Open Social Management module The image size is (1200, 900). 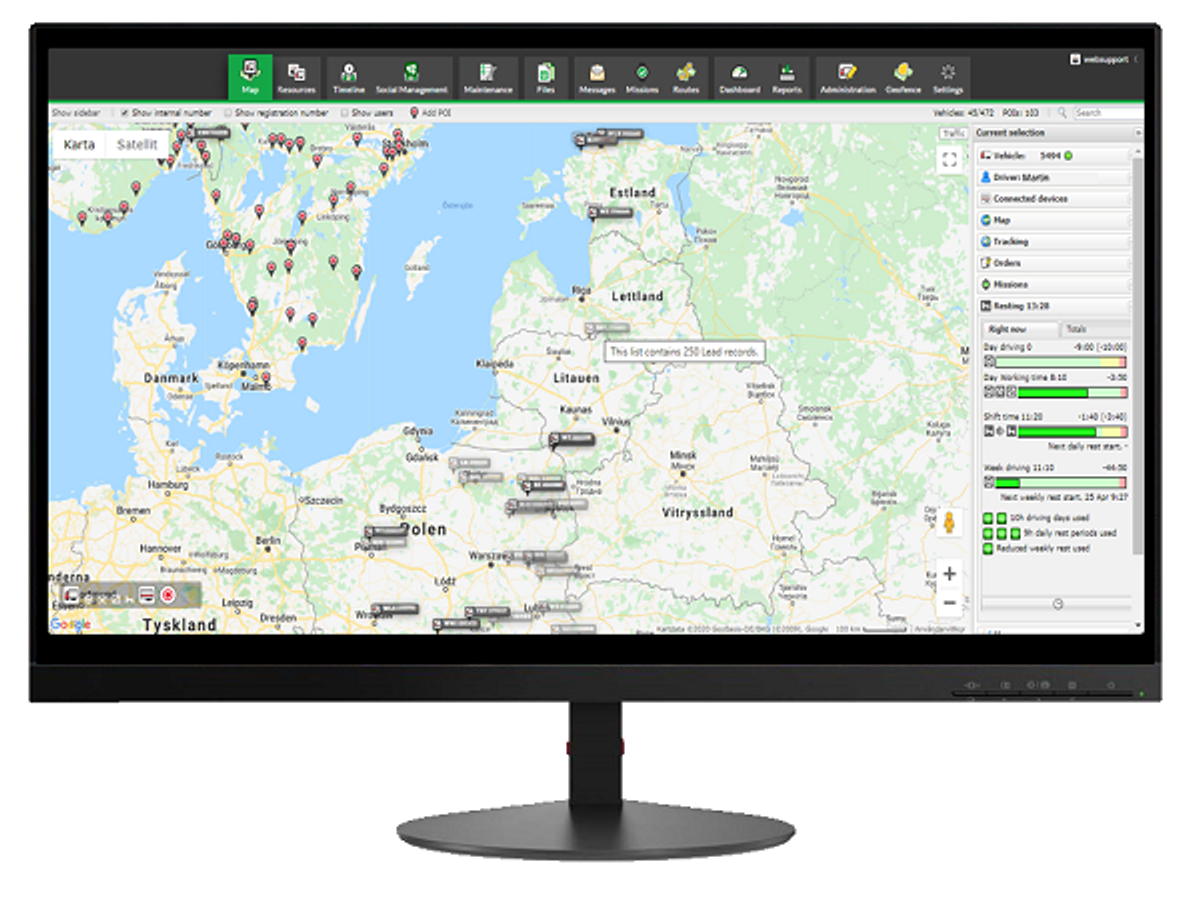pos(411,77)
